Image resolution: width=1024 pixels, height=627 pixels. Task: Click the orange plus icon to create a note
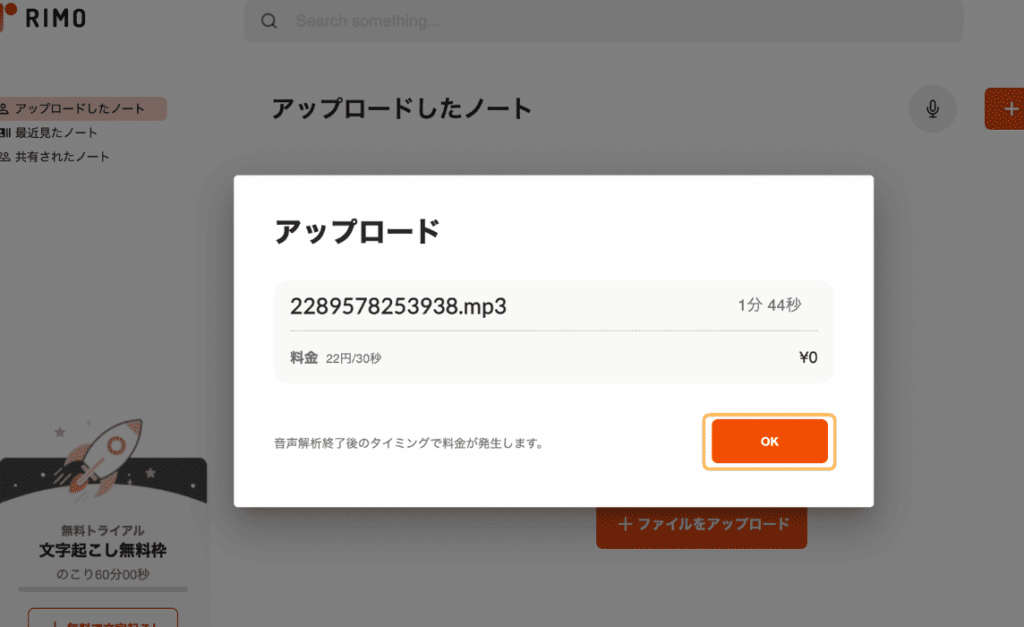click(1013, 109)
